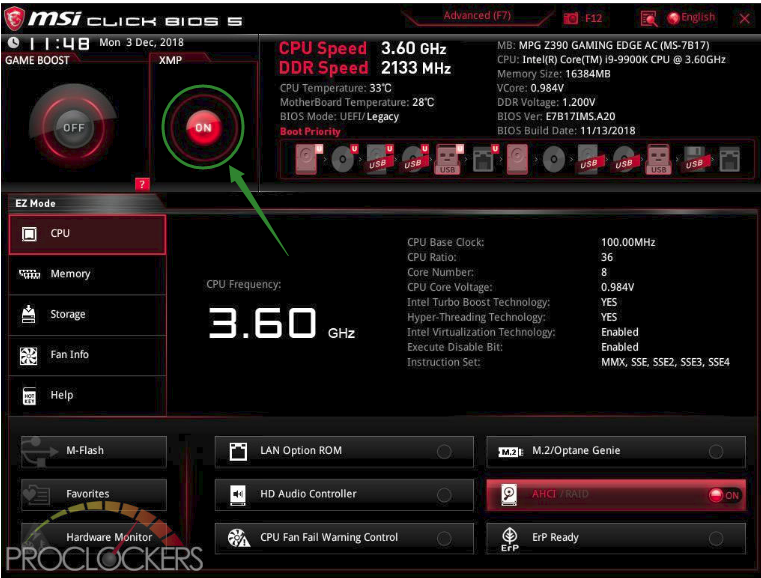Open the Fan Info section
Viewport: 761px width, 578px height.
87,355
